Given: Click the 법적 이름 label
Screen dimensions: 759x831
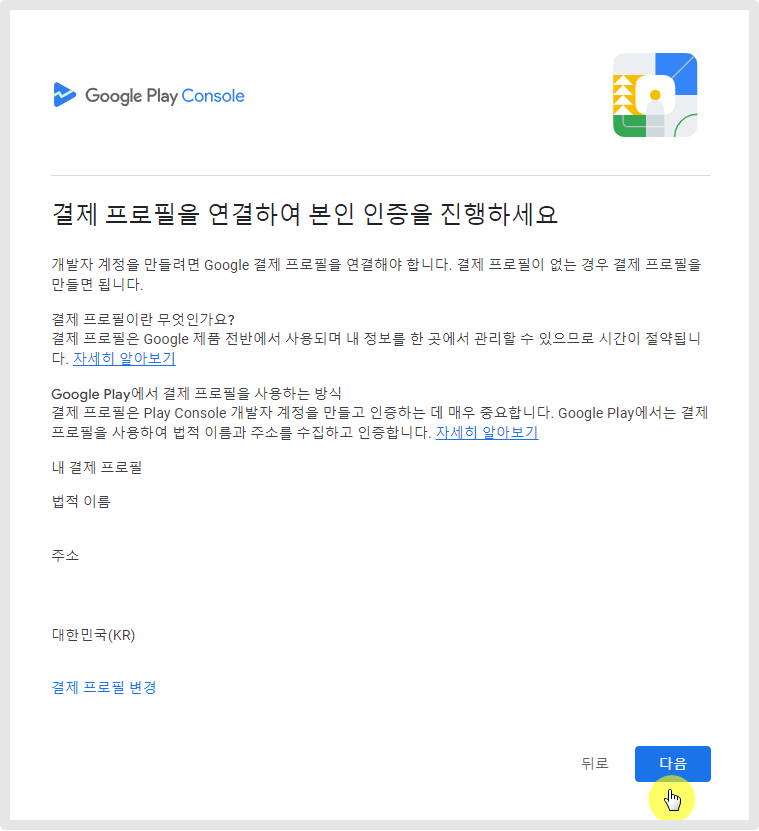Looking at the screenshot, I should tap(81, 501).
